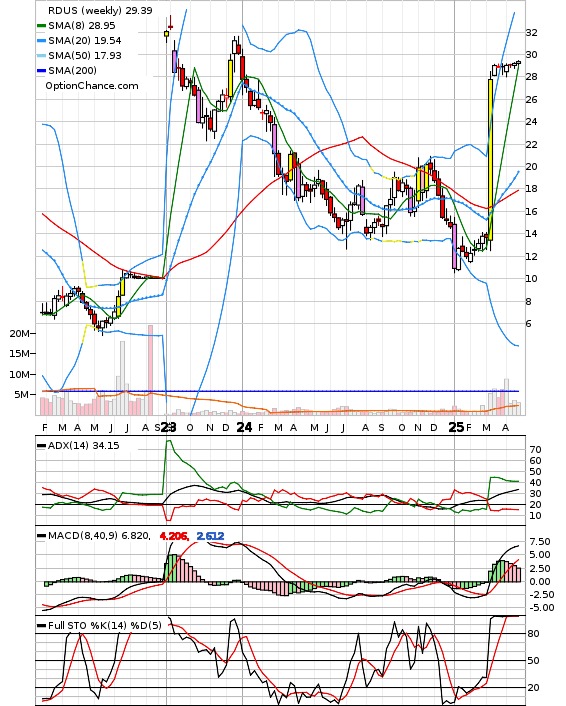Screen dimensions: 566x706
Task: Click the red MACD value 4.206
Action: click(x=174, y=536)
